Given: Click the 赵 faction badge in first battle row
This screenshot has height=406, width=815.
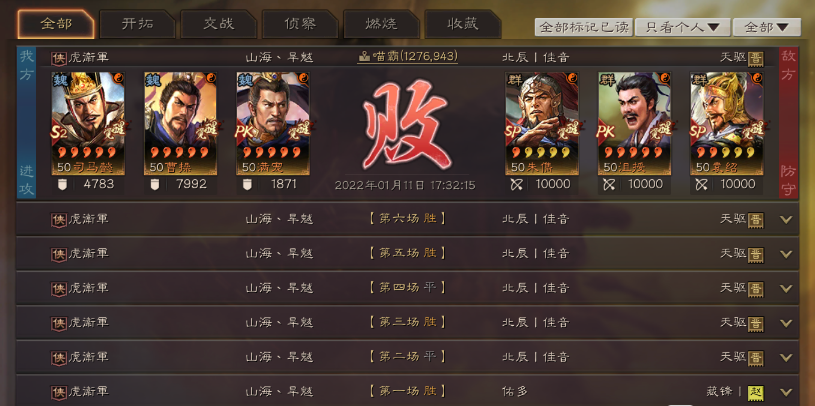Looking at the screenshot, I should click(756, 392).
